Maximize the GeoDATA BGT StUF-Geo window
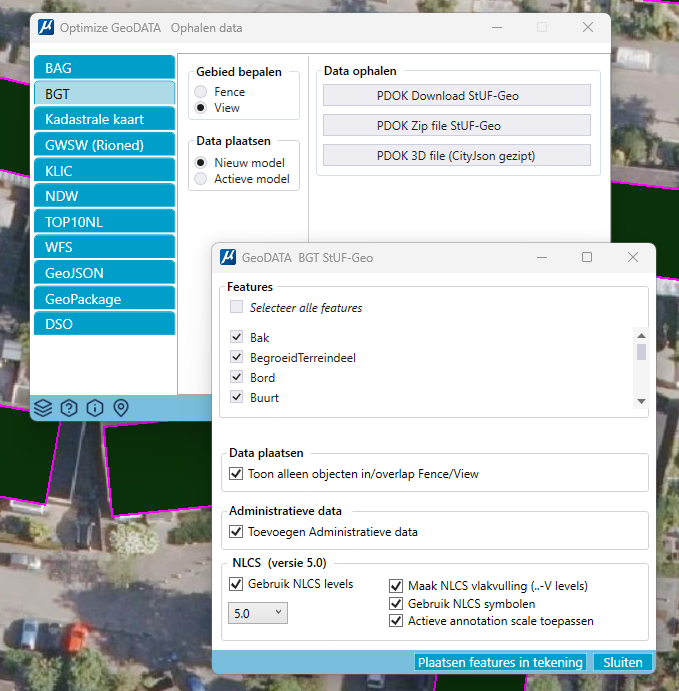679x691 pixels. [x=587, y=257]
